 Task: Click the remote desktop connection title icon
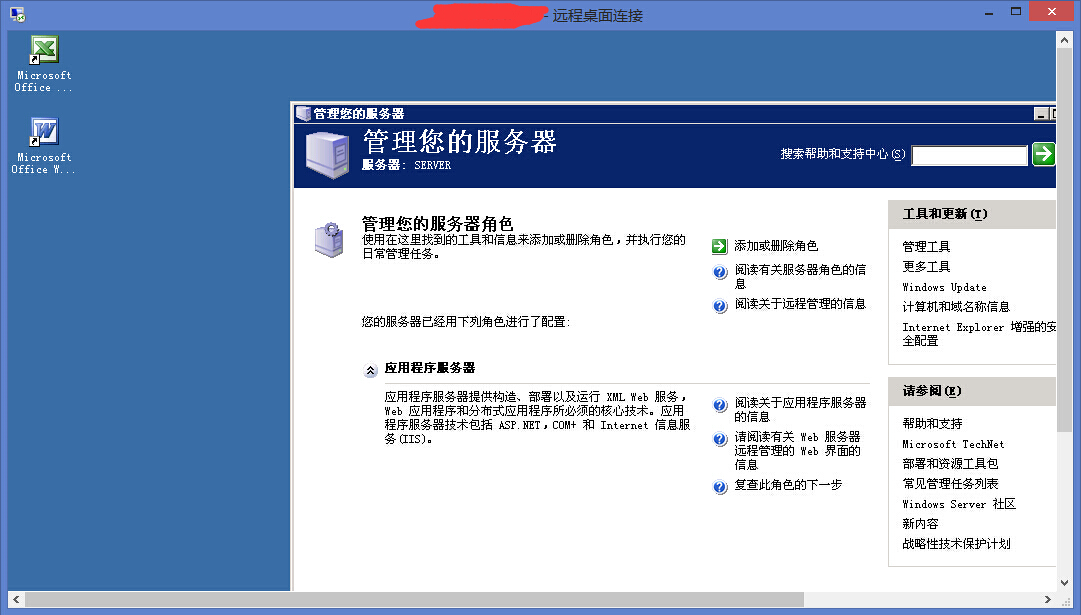click(17, 14)
